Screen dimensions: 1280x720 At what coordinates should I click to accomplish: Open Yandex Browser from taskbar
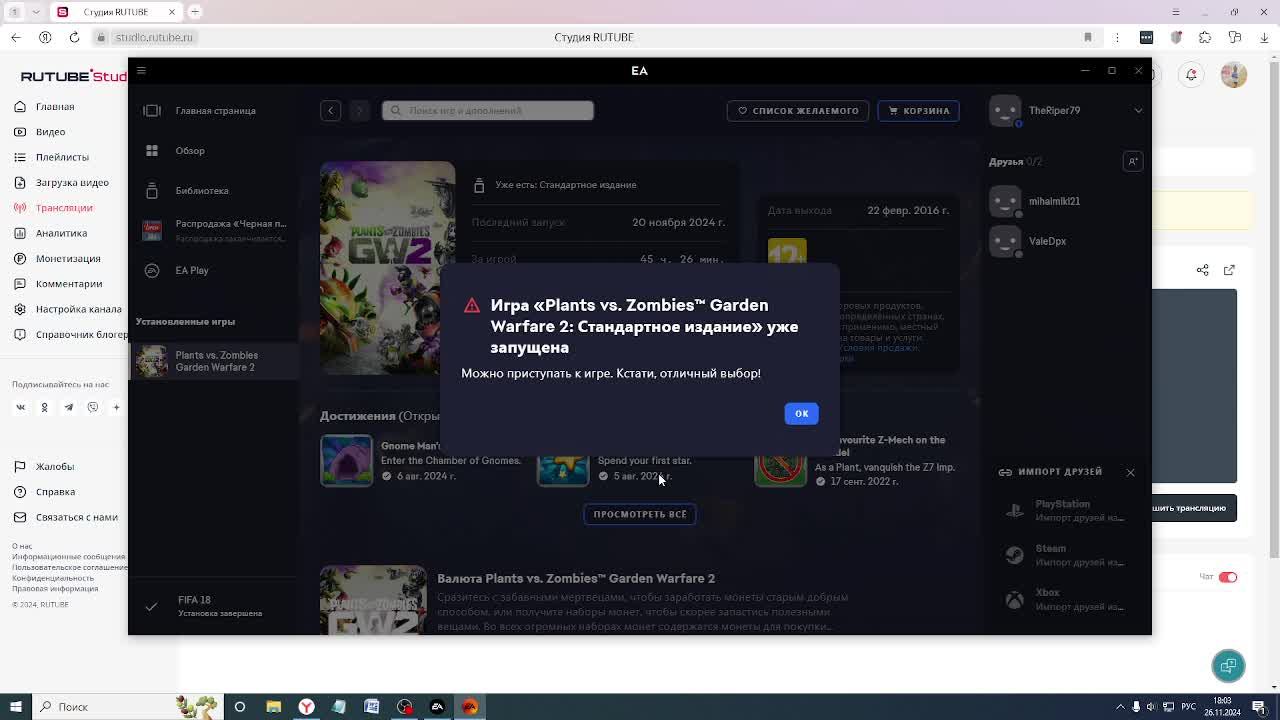(x=306, y=707)
